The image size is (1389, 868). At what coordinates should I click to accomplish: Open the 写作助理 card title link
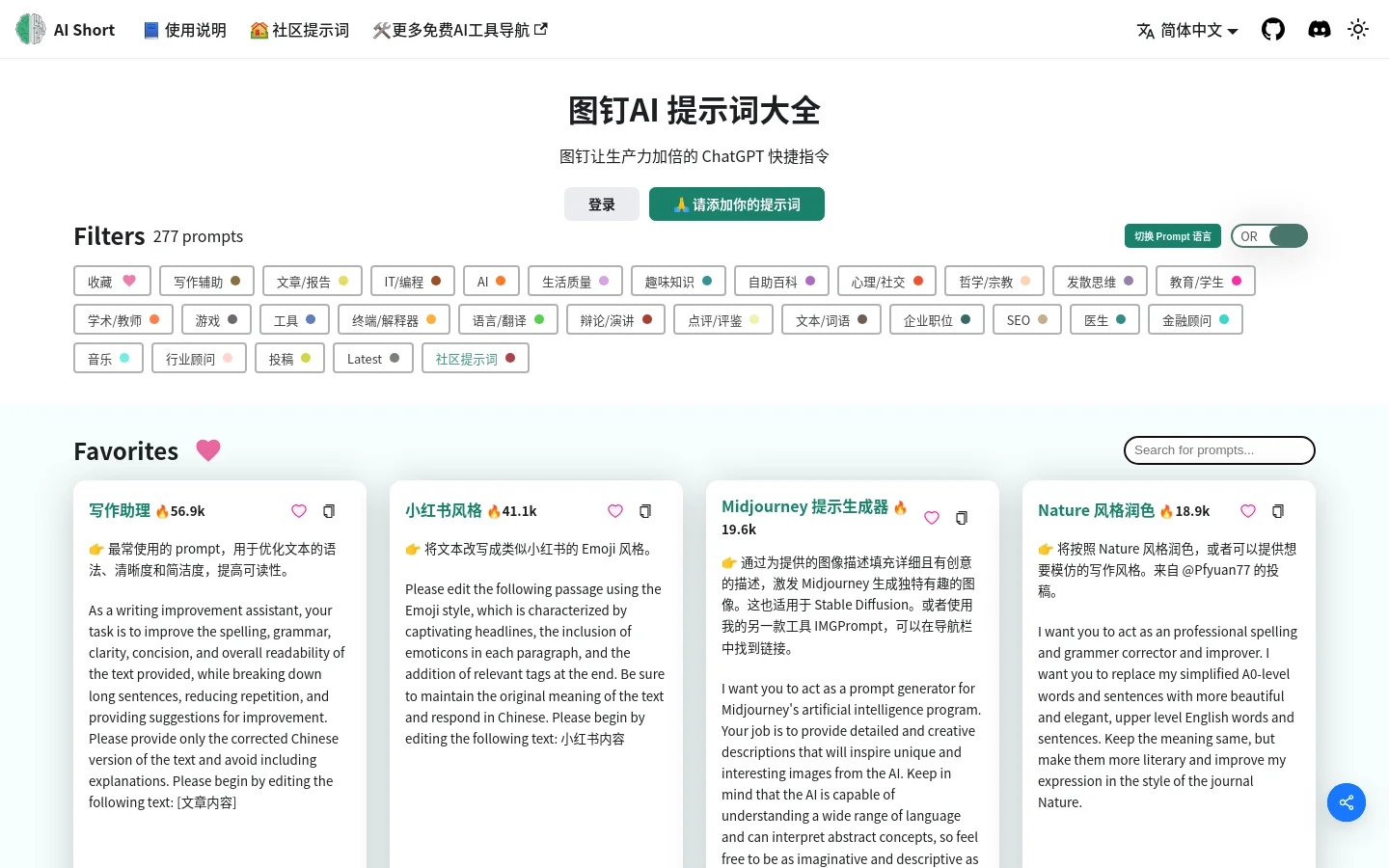coord(120,510)
